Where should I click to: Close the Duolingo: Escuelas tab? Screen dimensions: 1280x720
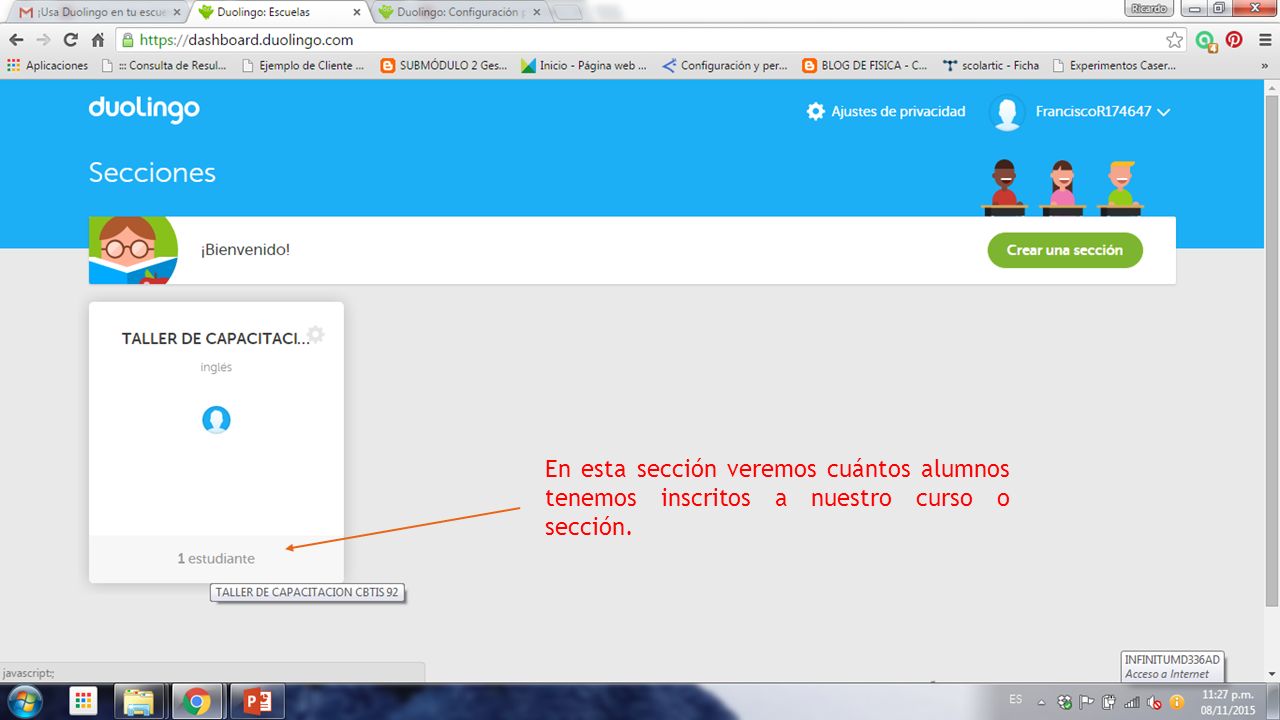357,12
